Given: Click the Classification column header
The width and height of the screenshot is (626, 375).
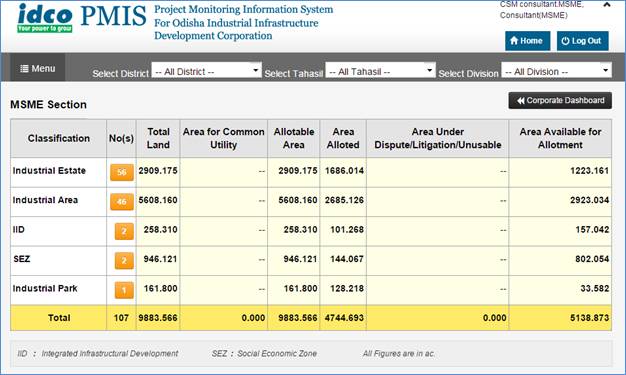Looking at the screenshot, I should pos(59,138).
